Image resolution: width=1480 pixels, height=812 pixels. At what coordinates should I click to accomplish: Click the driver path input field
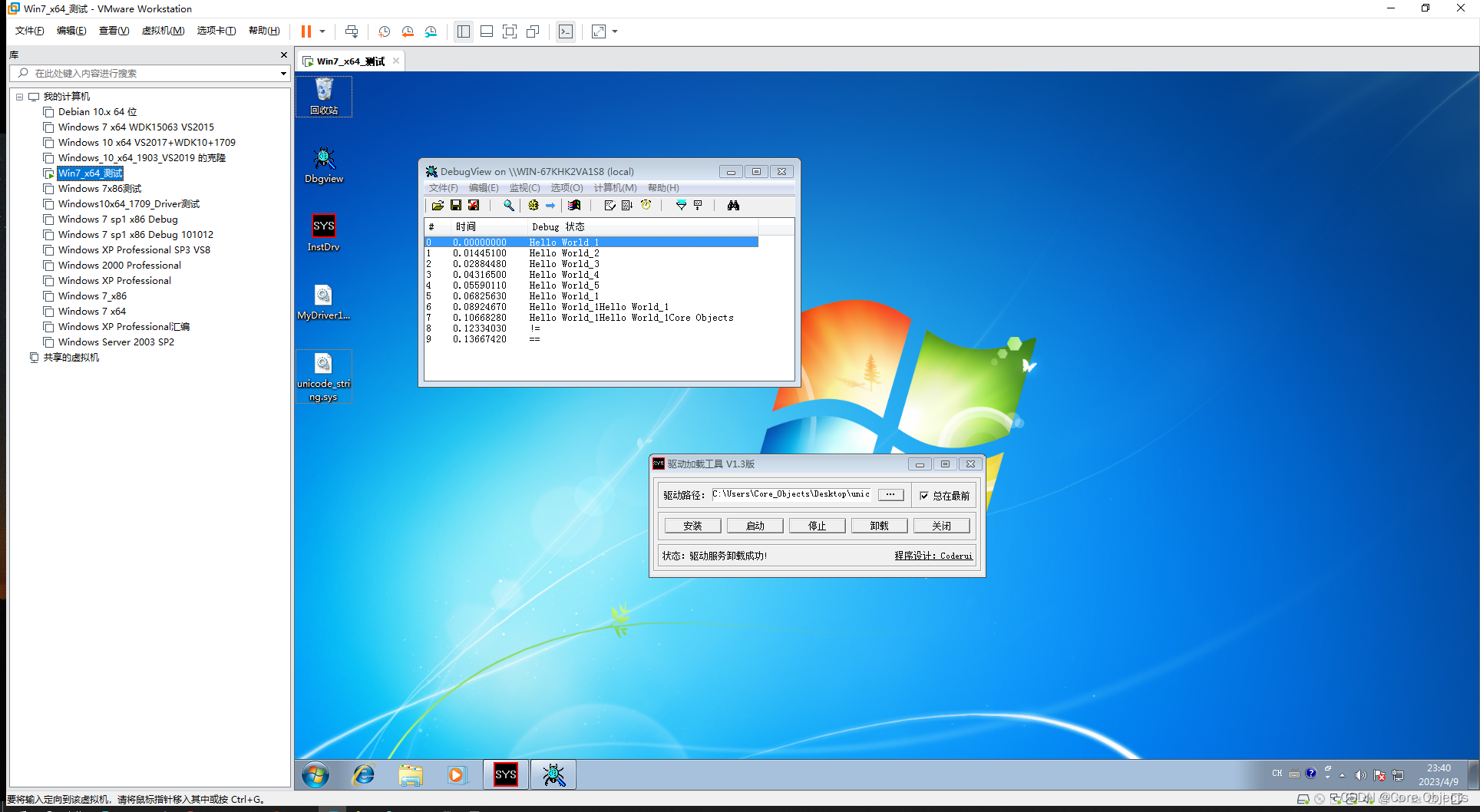pos(791,494)
